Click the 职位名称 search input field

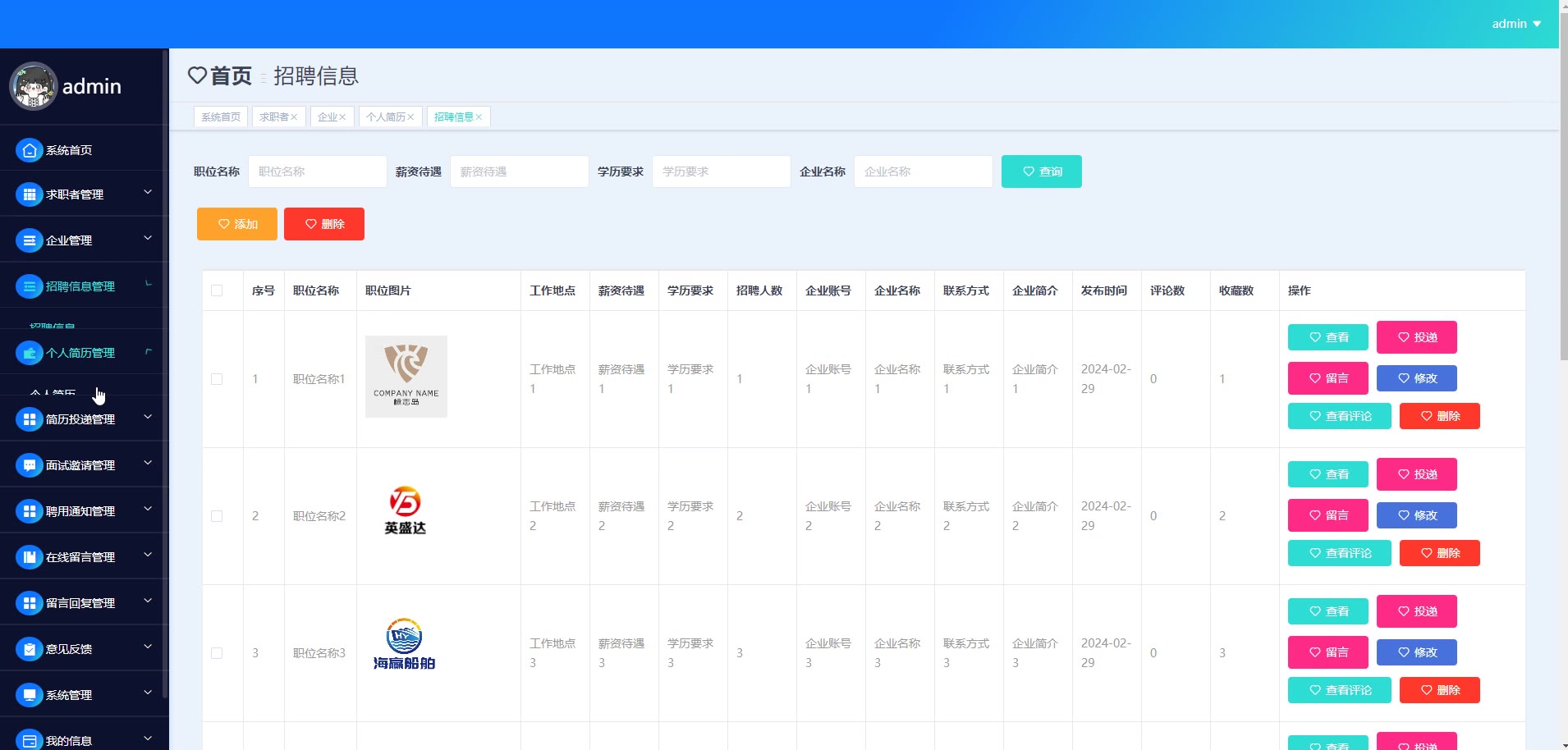click(x=317, y=171)
